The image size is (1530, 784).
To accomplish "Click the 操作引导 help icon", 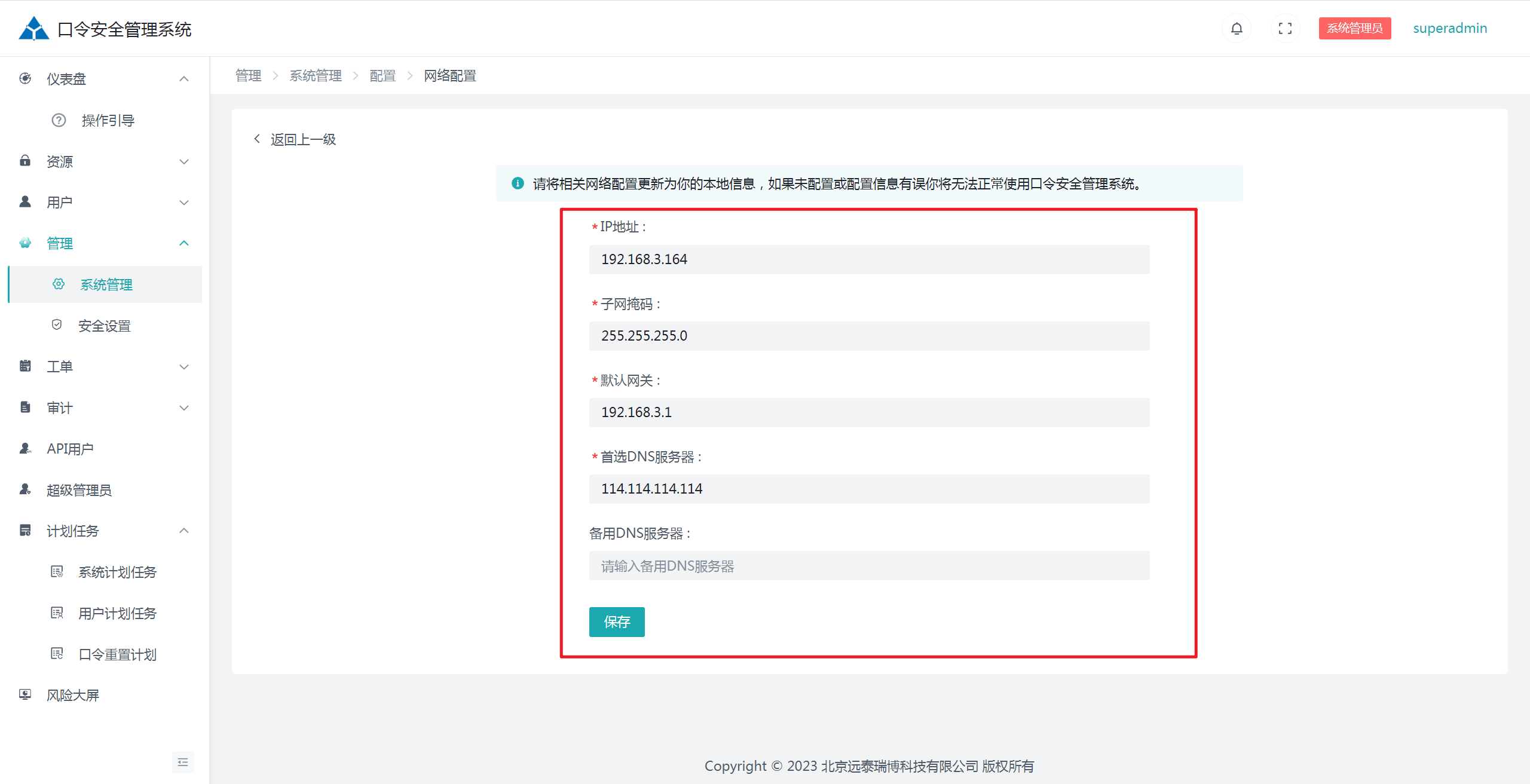I will point(59,121).
